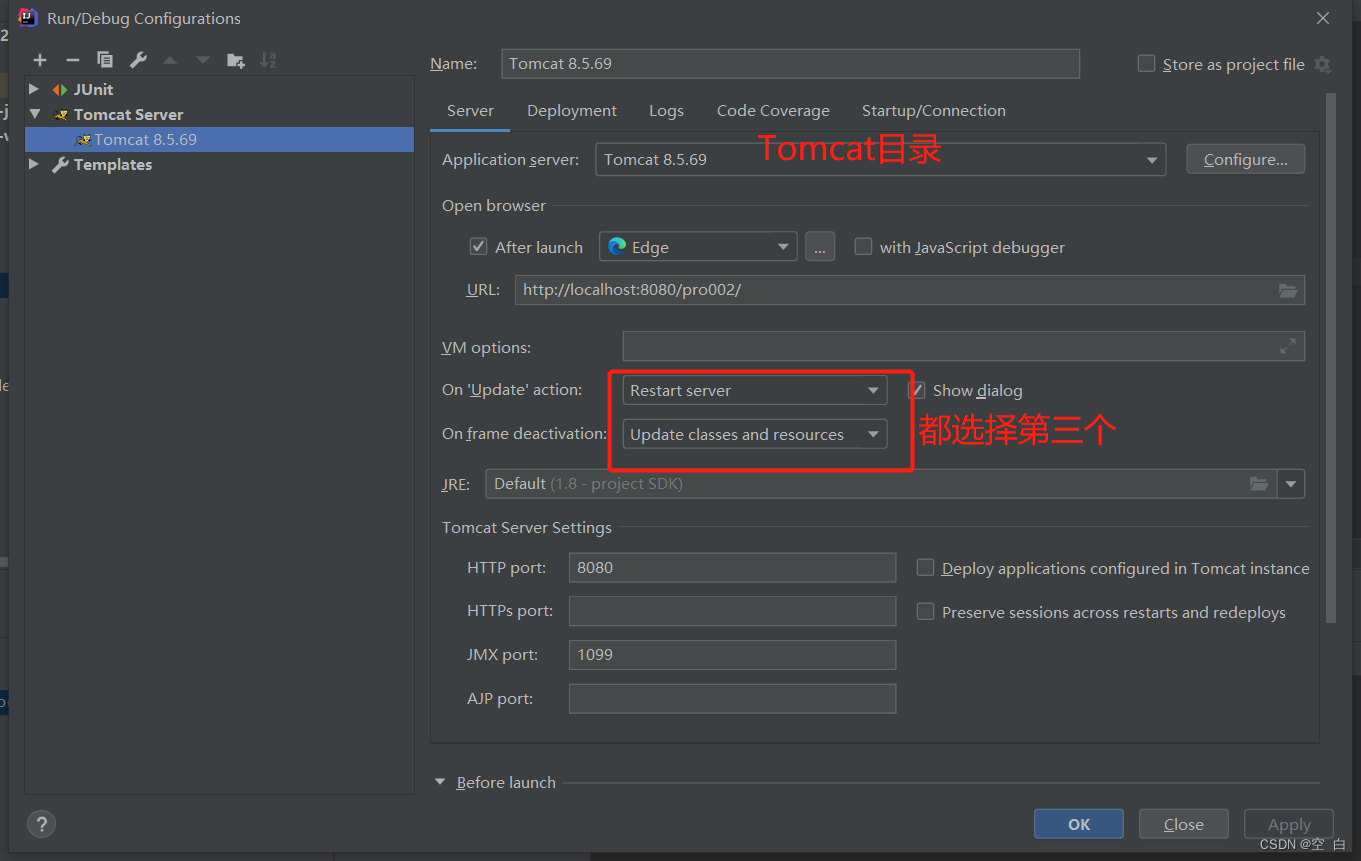Remove configuration with minus icon
Image resolution: width=1361 pixels, height=861 pixels.
(x=72, y=60)
